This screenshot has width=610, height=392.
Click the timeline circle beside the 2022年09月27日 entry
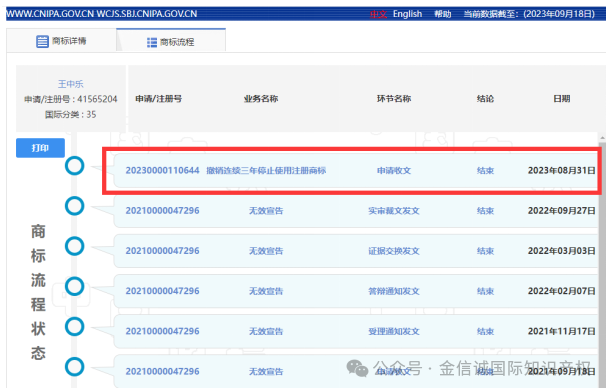(74, 206)
